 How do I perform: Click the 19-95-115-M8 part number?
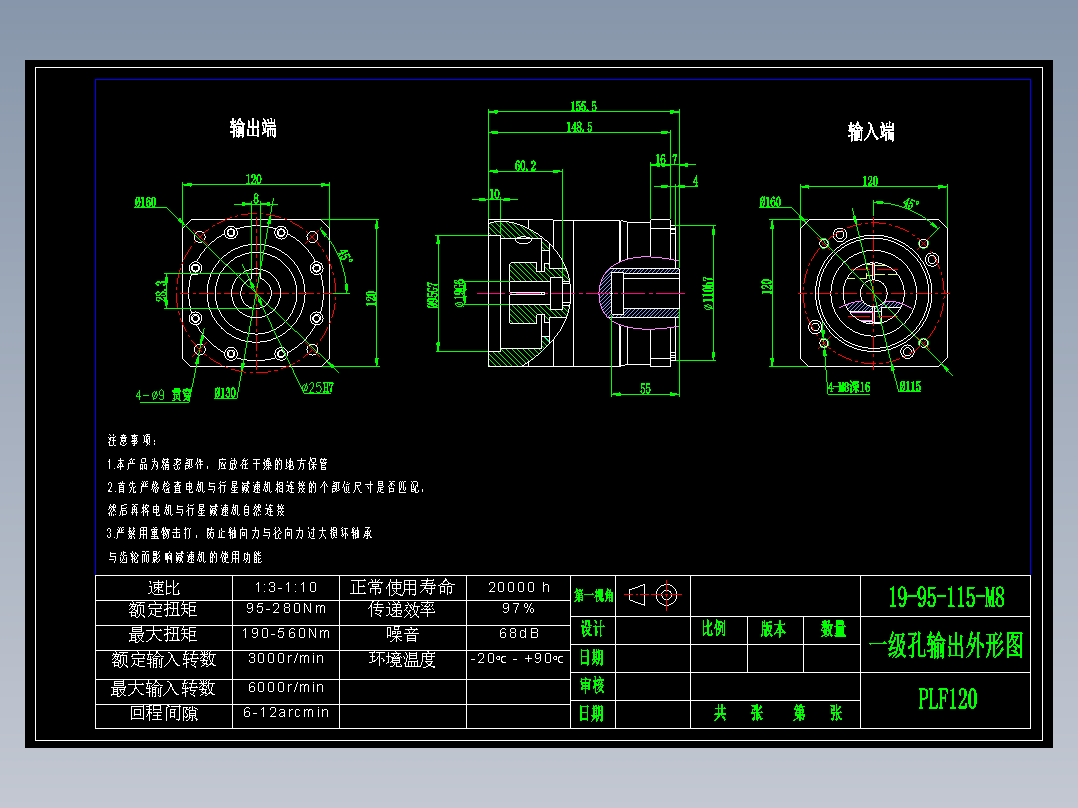[946, 594]
